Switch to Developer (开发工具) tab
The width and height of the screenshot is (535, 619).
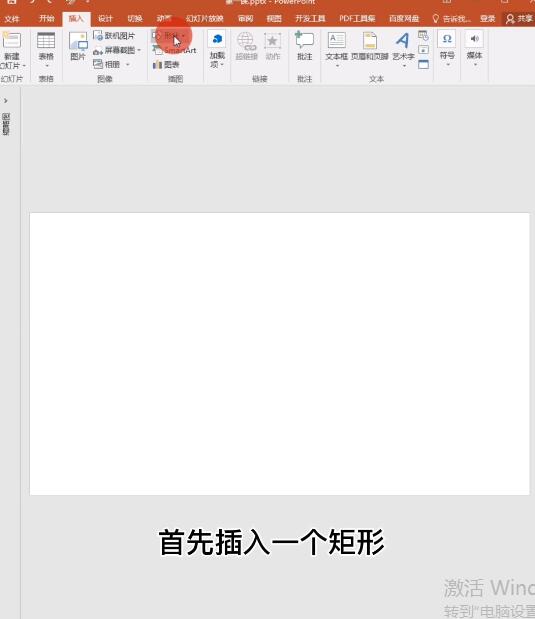click(x=310, y=19)
